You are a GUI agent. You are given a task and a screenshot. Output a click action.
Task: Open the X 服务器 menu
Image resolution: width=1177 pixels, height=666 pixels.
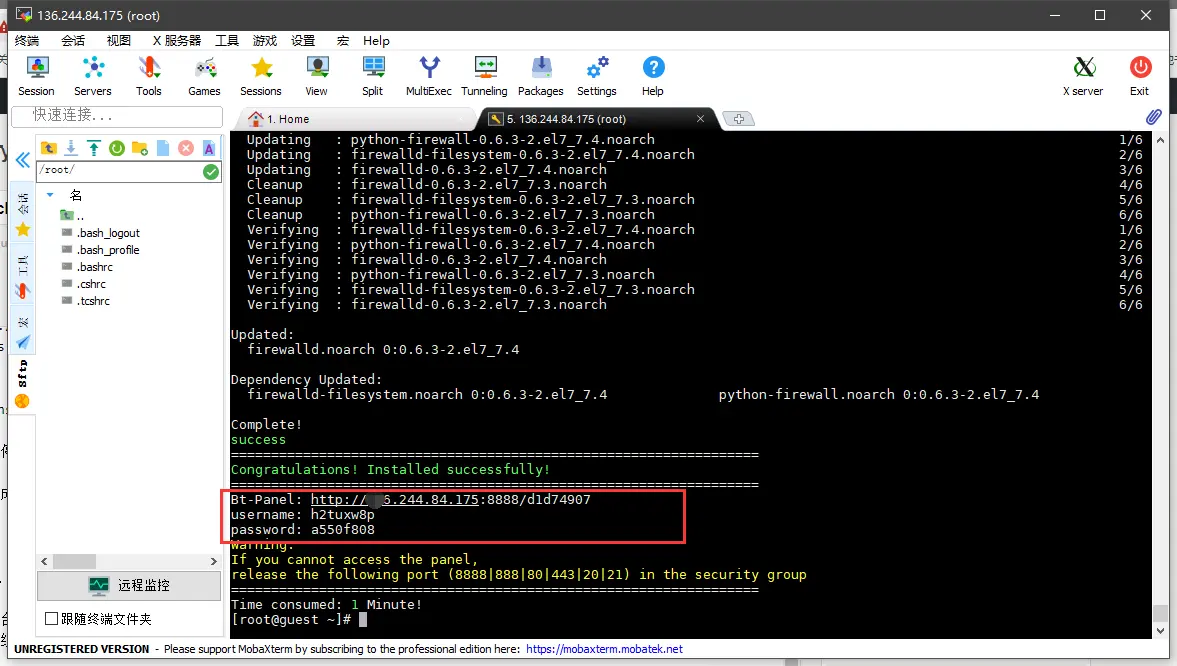pos(176,41)
